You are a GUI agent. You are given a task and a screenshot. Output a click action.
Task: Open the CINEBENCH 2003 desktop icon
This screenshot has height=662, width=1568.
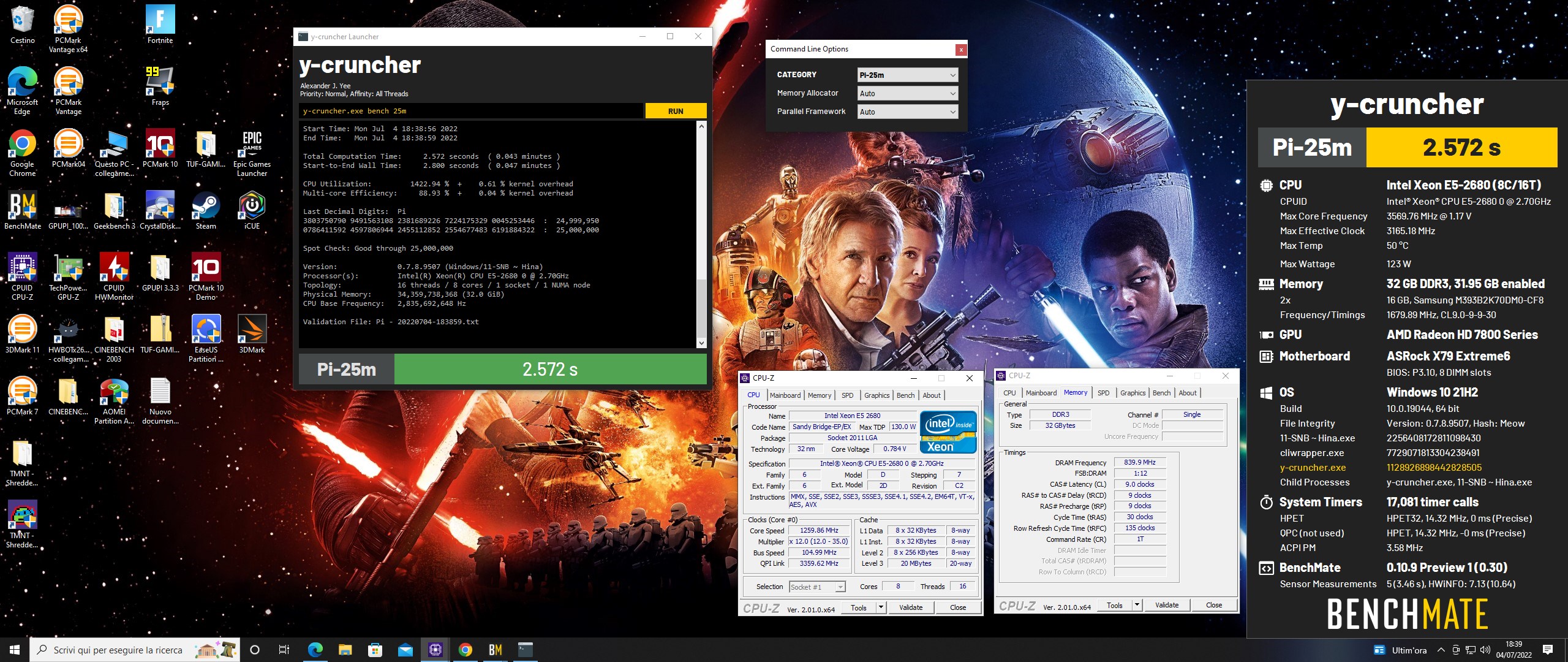[114, 338]
